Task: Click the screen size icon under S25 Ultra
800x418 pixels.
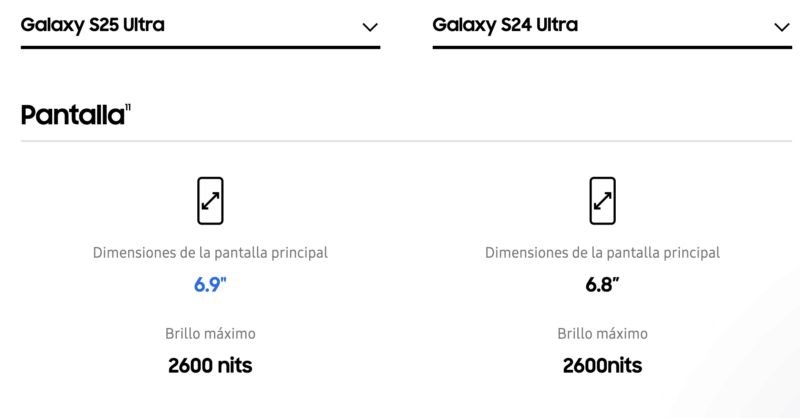Action: click(x=210, y=201)
